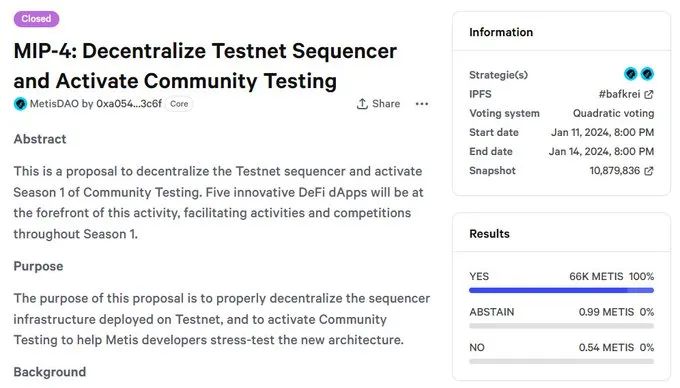This screenshot has width=680, height=388.
Task: Click the YES result progress bar
Action: [x=562, y=290]
